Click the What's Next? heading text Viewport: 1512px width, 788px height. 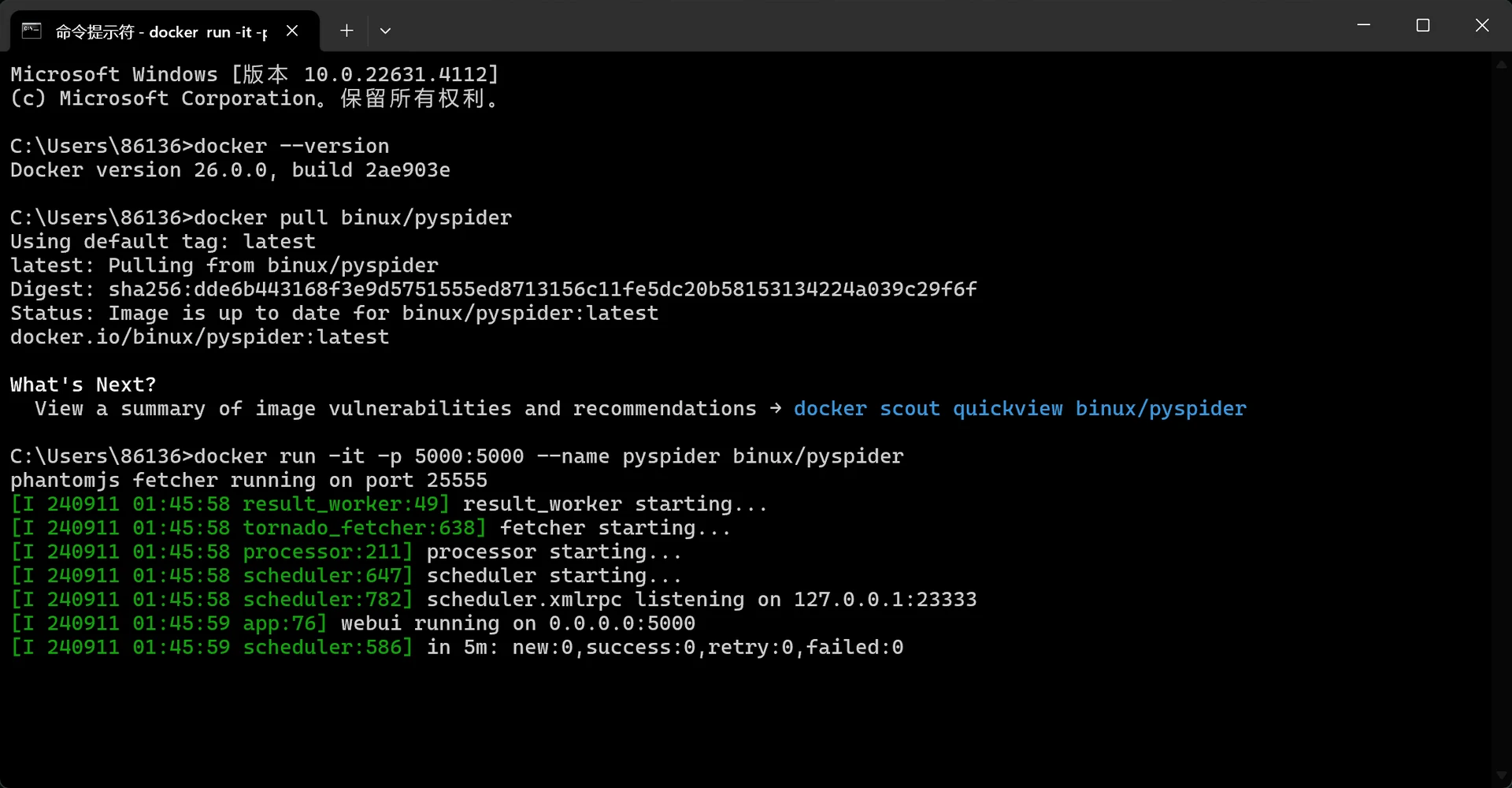[83, 385]
